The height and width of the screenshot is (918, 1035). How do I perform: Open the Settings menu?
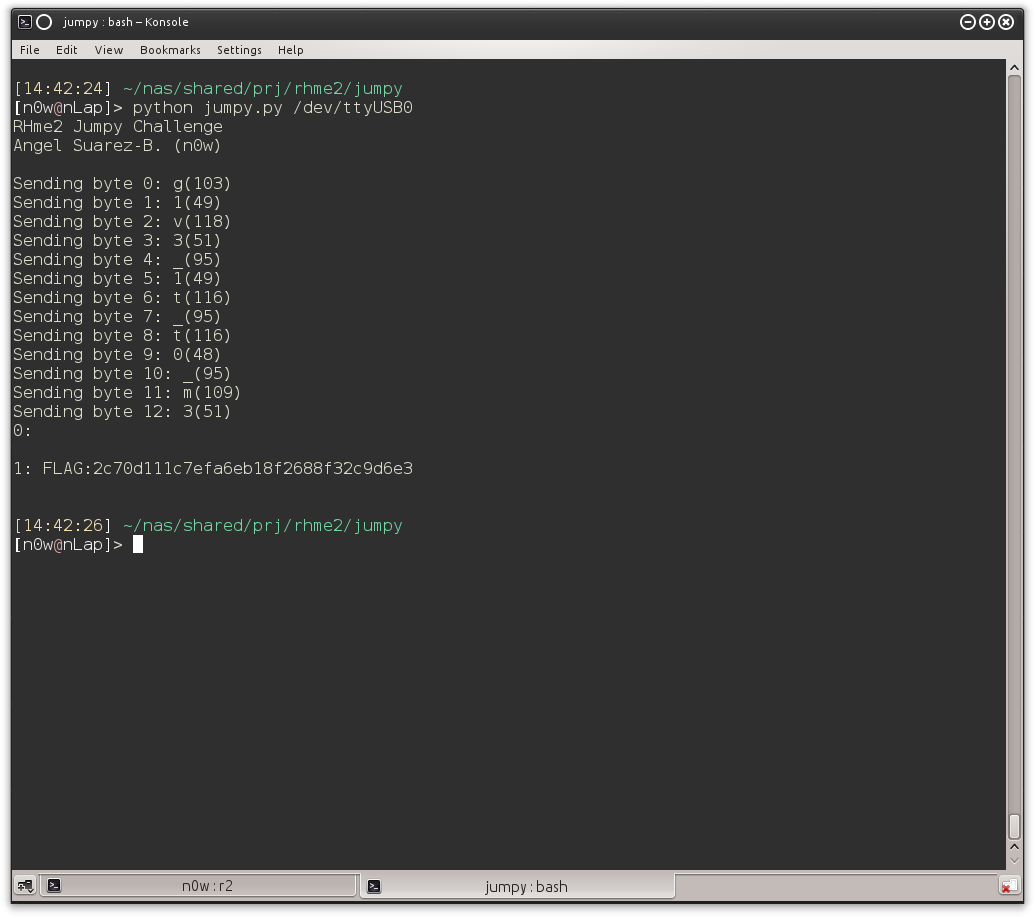pyautogui.click(x=239, y=49)
